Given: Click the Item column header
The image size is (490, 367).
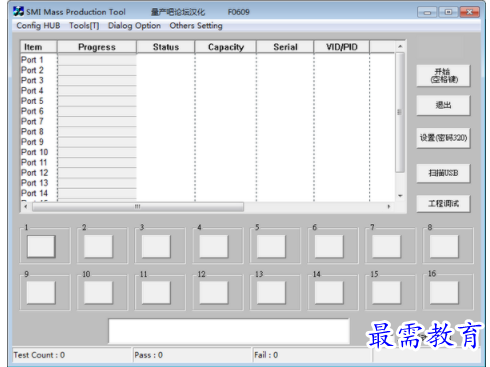Looking at the screenshot, I should (x=39, y=47).
